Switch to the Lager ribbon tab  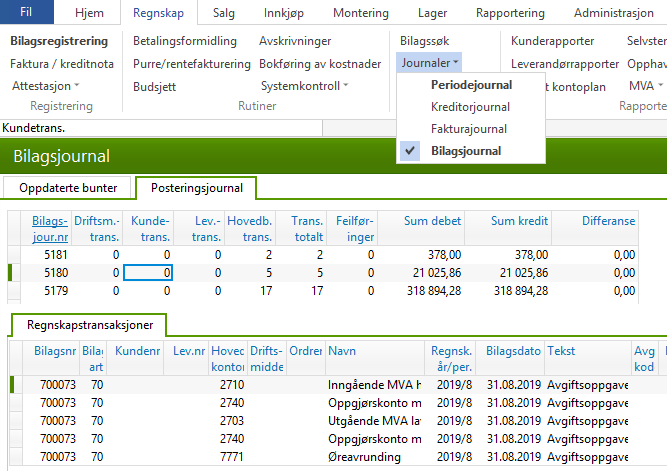(432, 13)
